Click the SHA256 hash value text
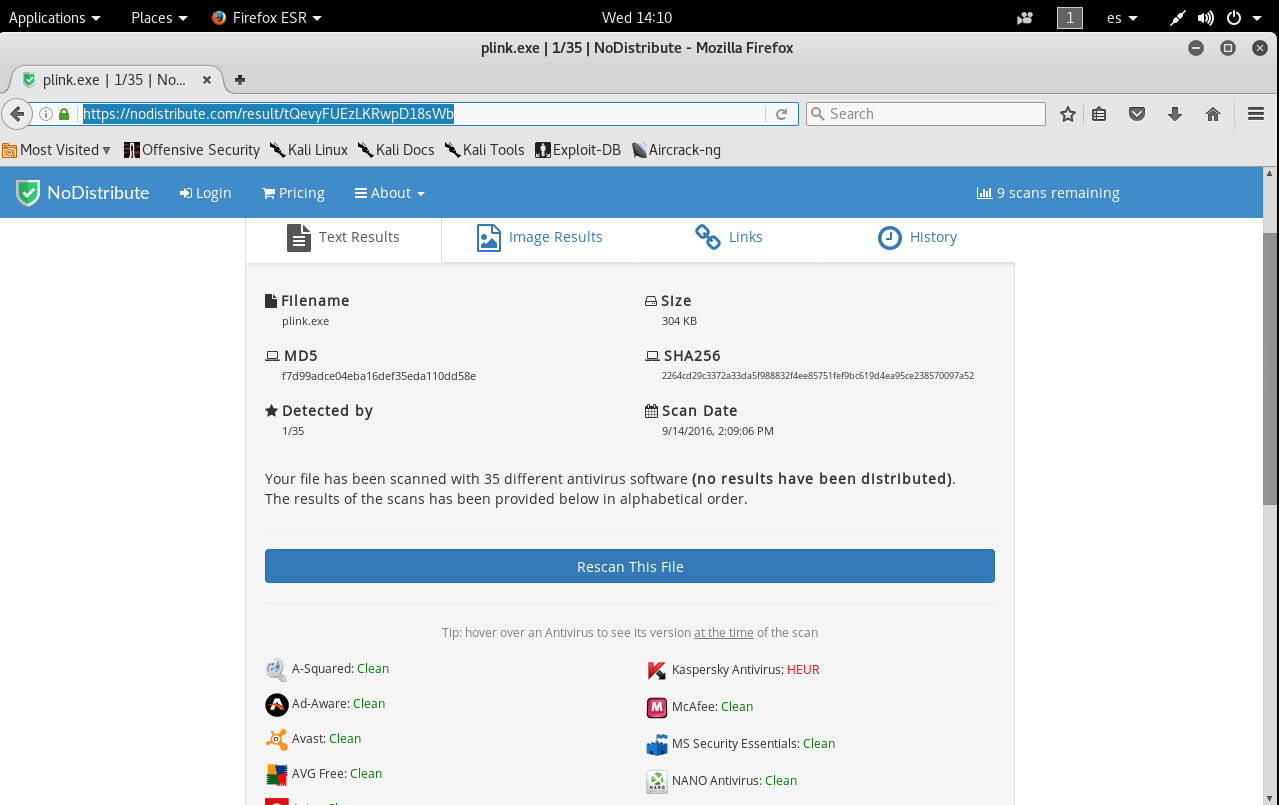Image resolution: width=1279 pixels, height=805 pixels. coord(818,376)
